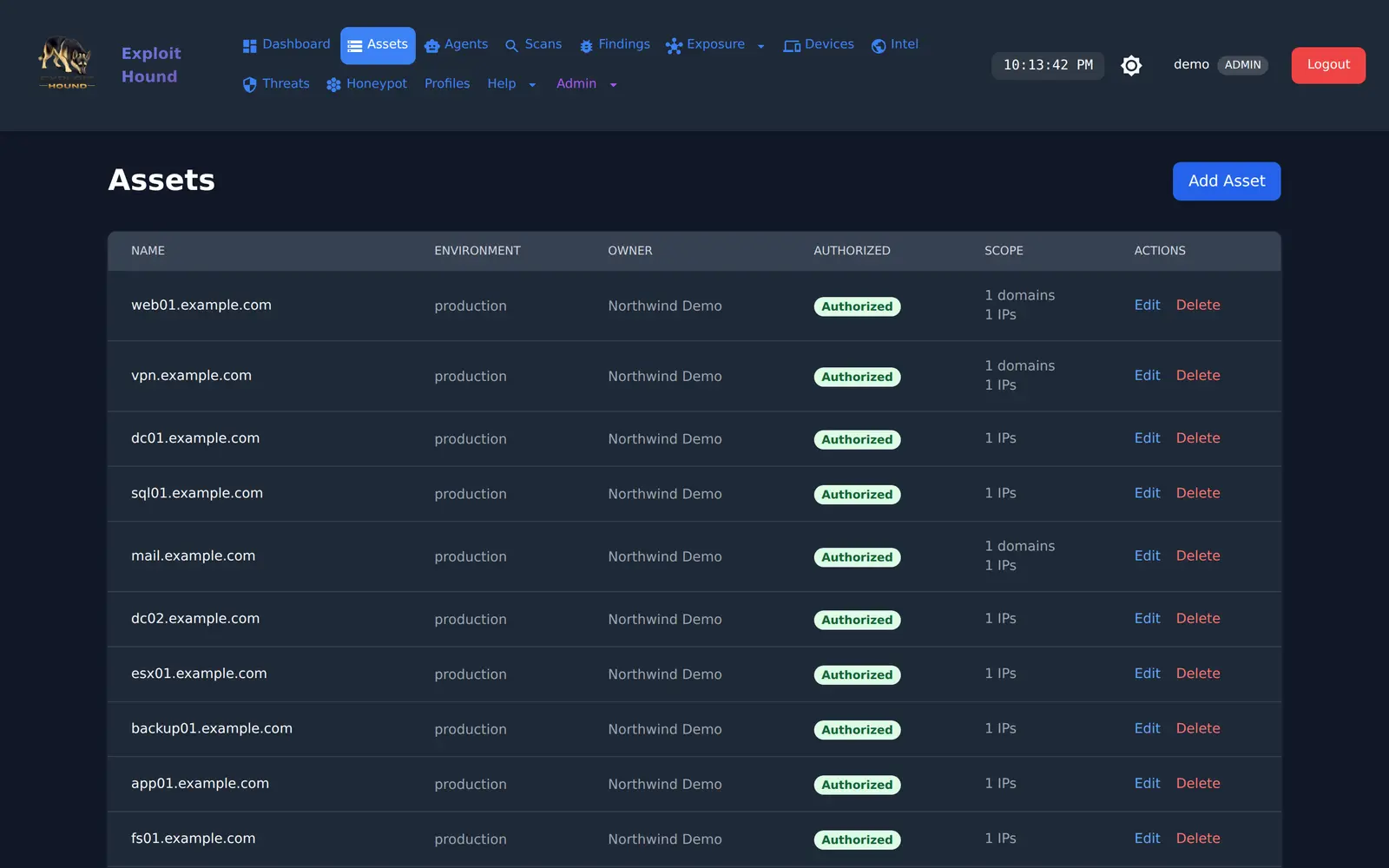
Task: Click the red Logout button
Action: tap(1328, 65)
